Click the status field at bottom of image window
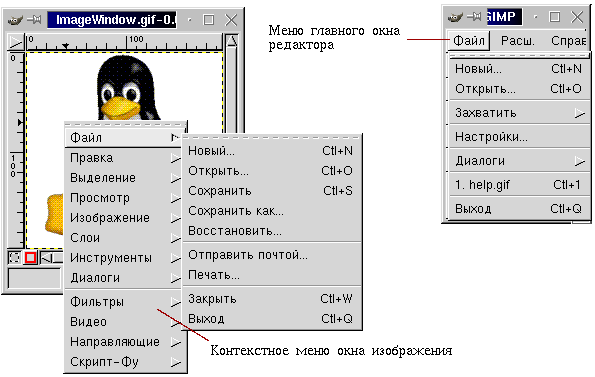 click(x=35, y=279)
